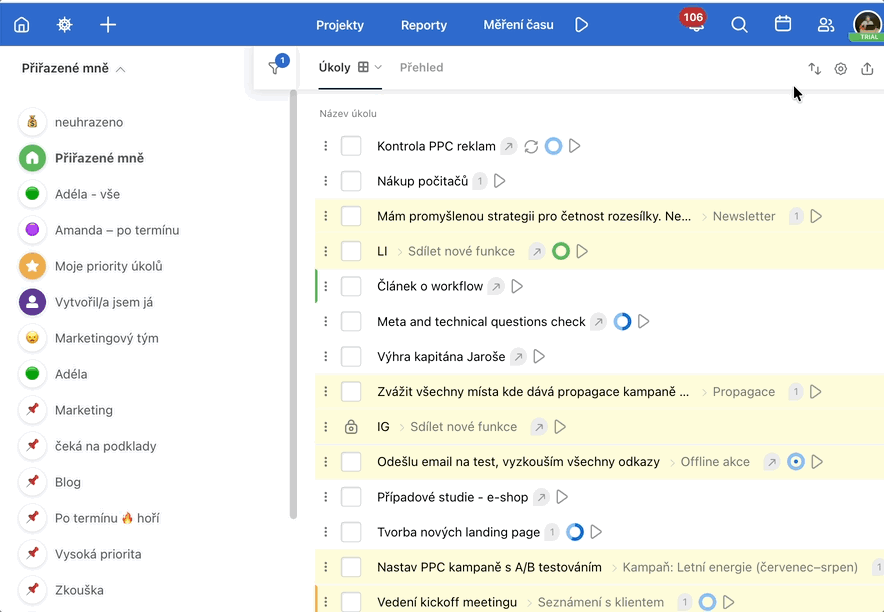This screenshot has height=612, width=884.
Task: Click the export share icon
Action: coord(867,69)
